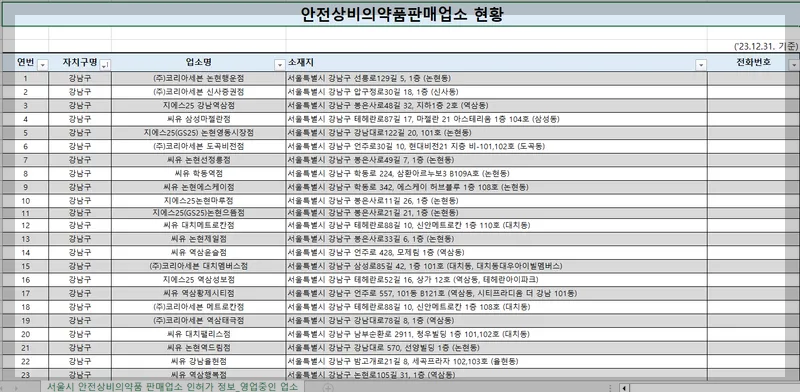This screenshot has height=392, width=800.
Task: Select cell (주)코리아세븐 도곡비전점
Action: 198,146
